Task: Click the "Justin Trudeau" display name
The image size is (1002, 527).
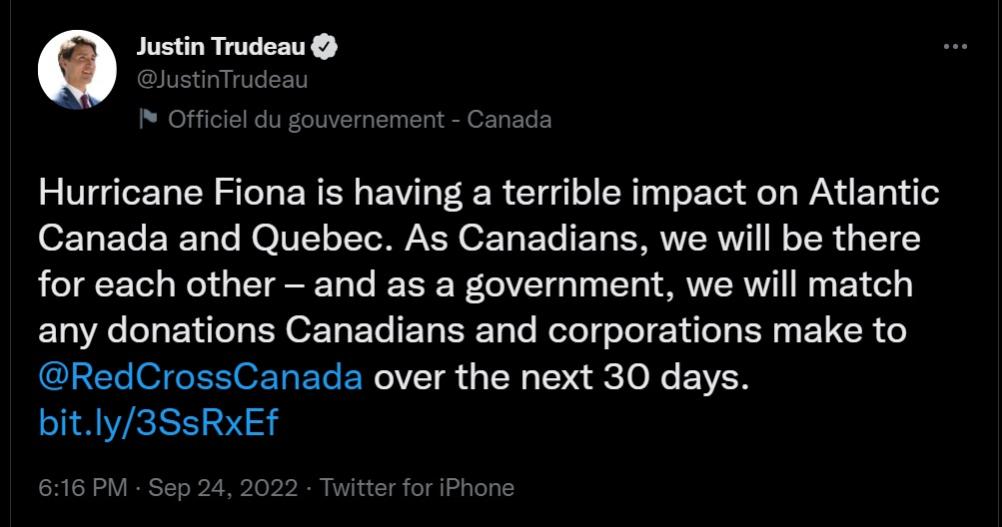Action: pos(221,47)
